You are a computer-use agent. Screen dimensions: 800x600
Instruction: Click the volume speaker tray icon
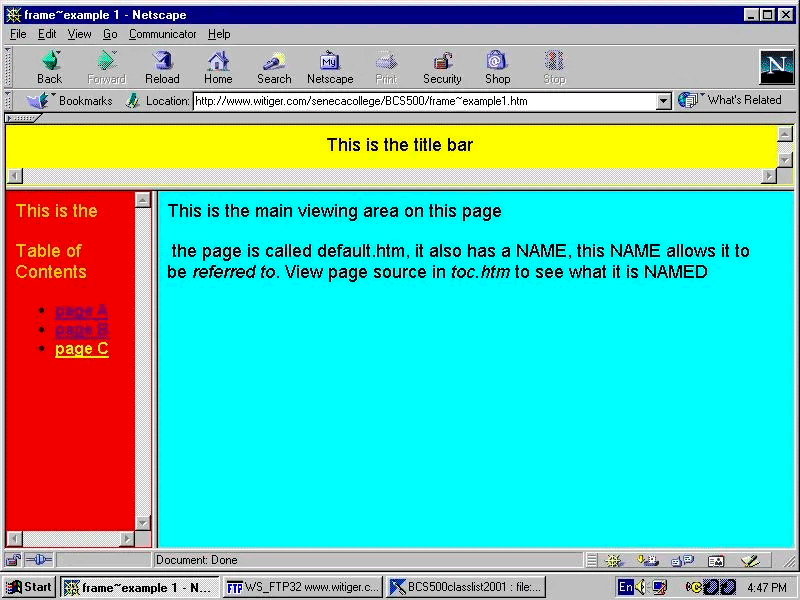tap(641, 587)
